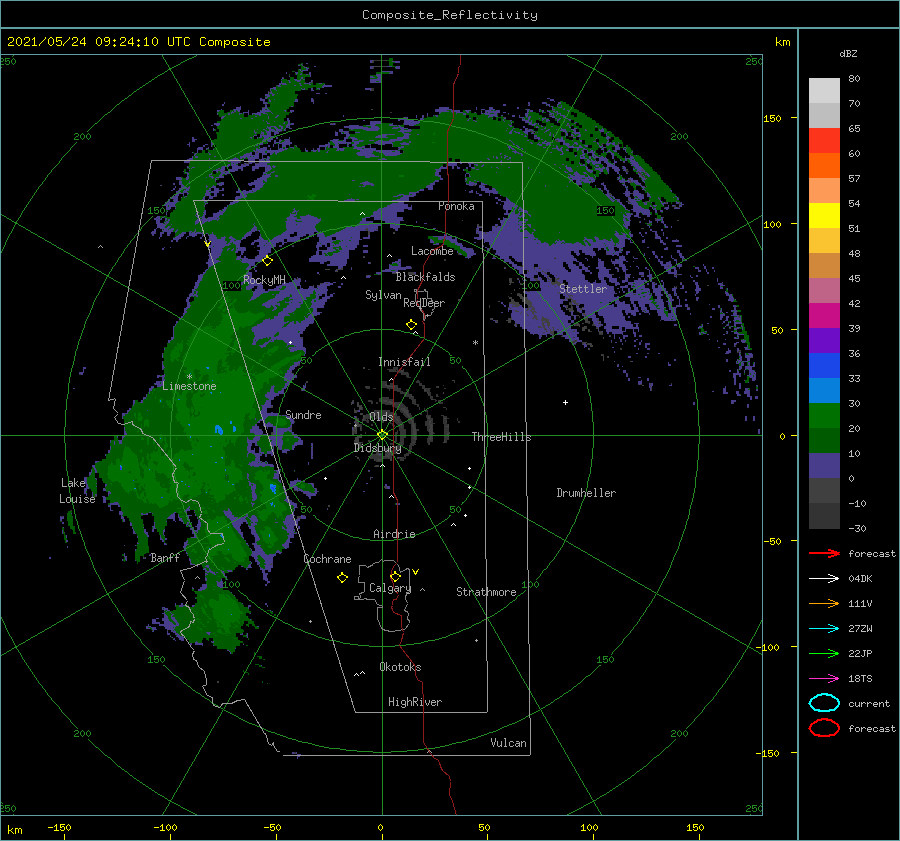Click the red forecast arrow legend icon
The image size is (900, 841).
point(824,553)
